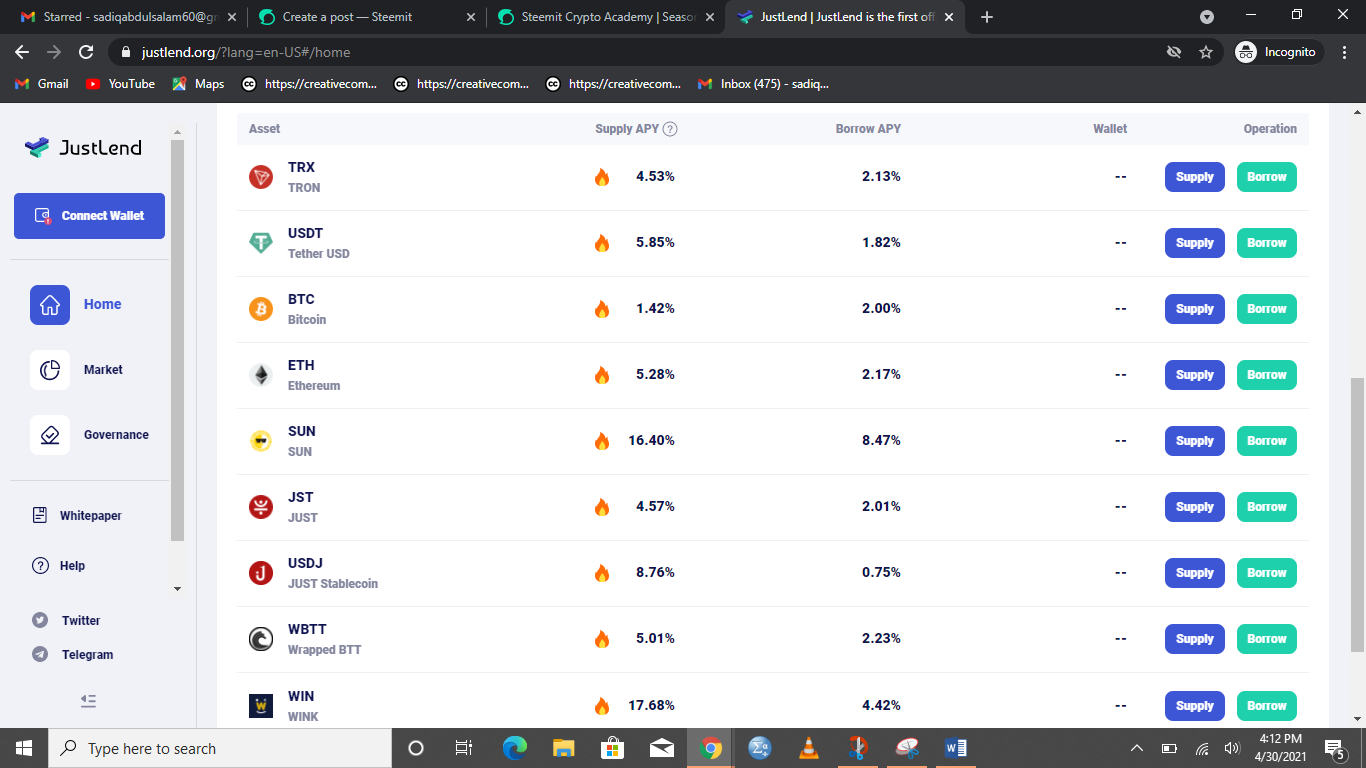The width and height of the screenshot is (1366, 768).
Task: Show hidden system tray icons chevron
Action: coord(1137,748)
